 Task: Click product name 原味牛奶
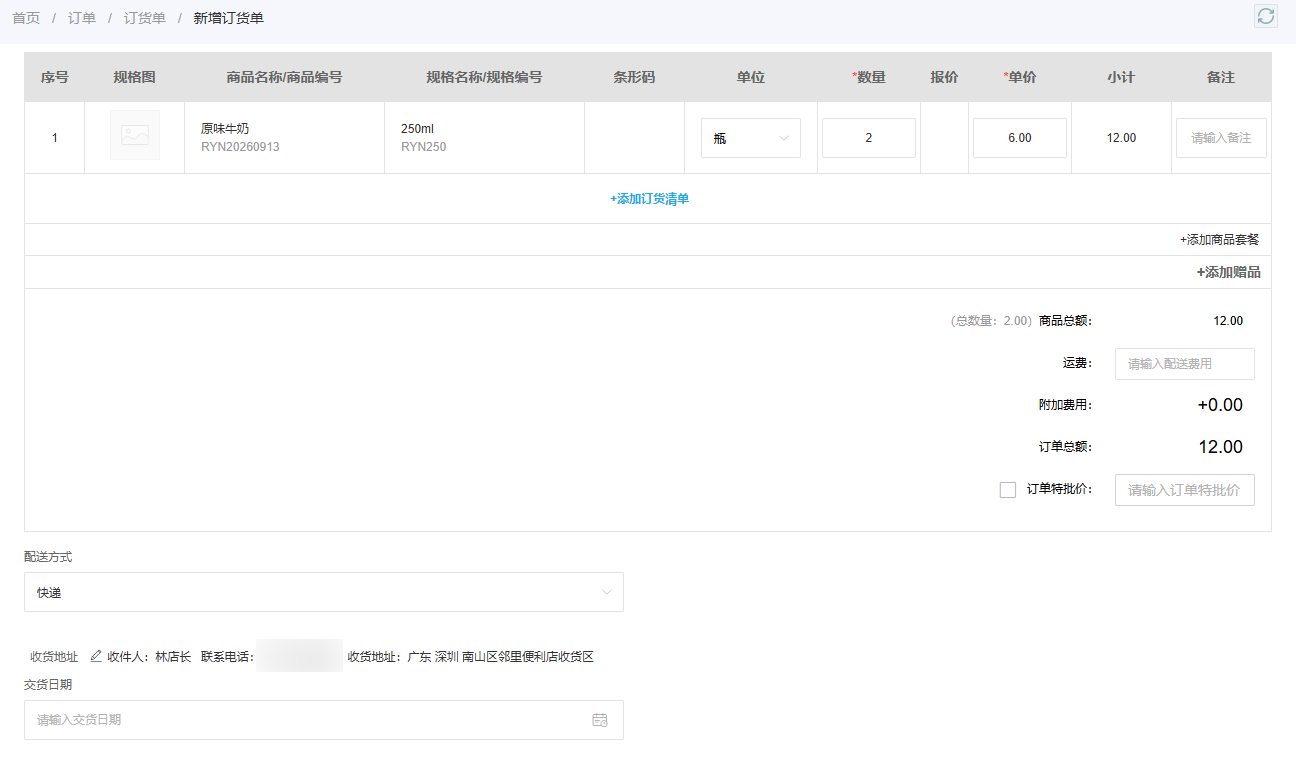[225, 129]
